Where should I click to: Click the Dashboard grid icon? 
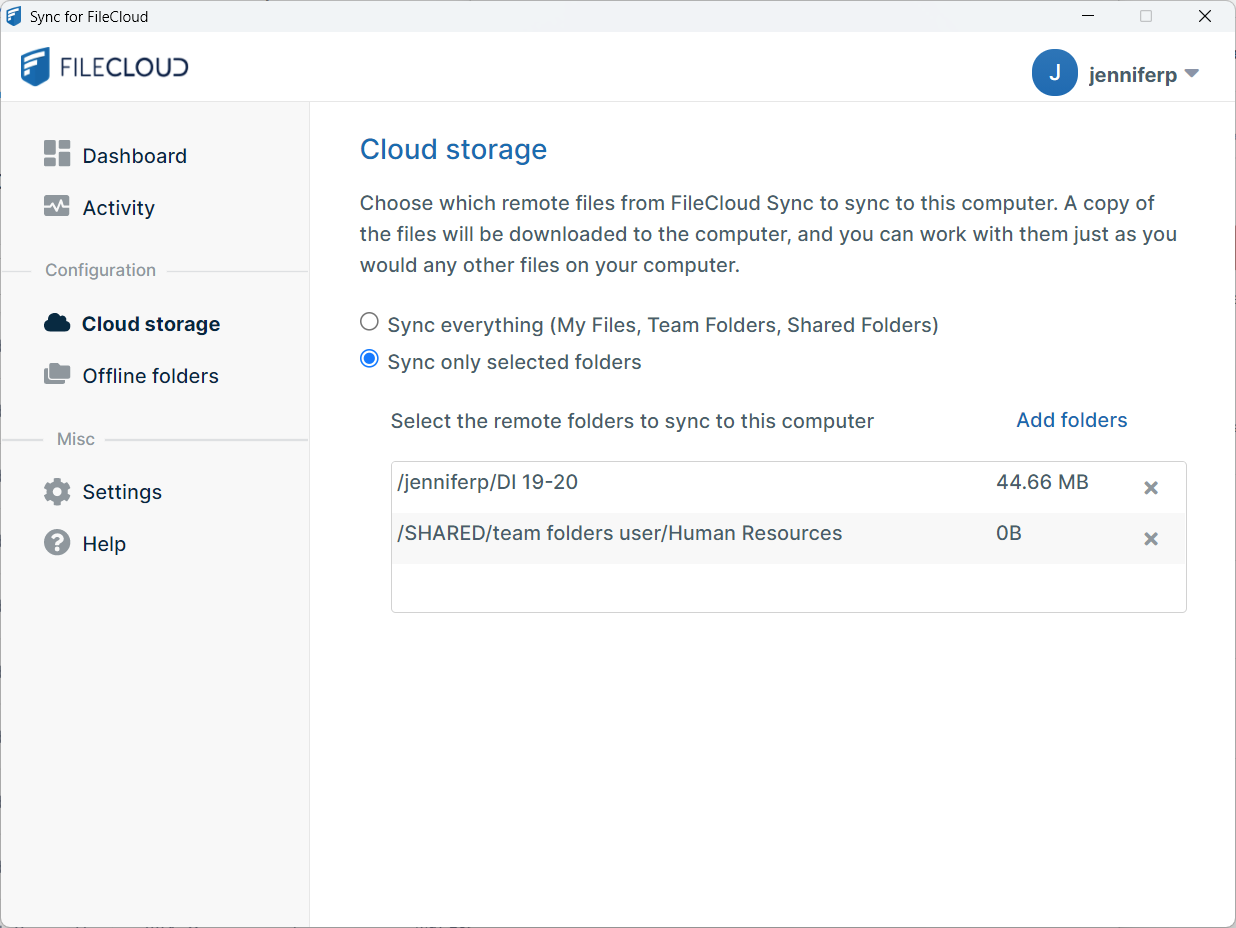click(57, 154)
